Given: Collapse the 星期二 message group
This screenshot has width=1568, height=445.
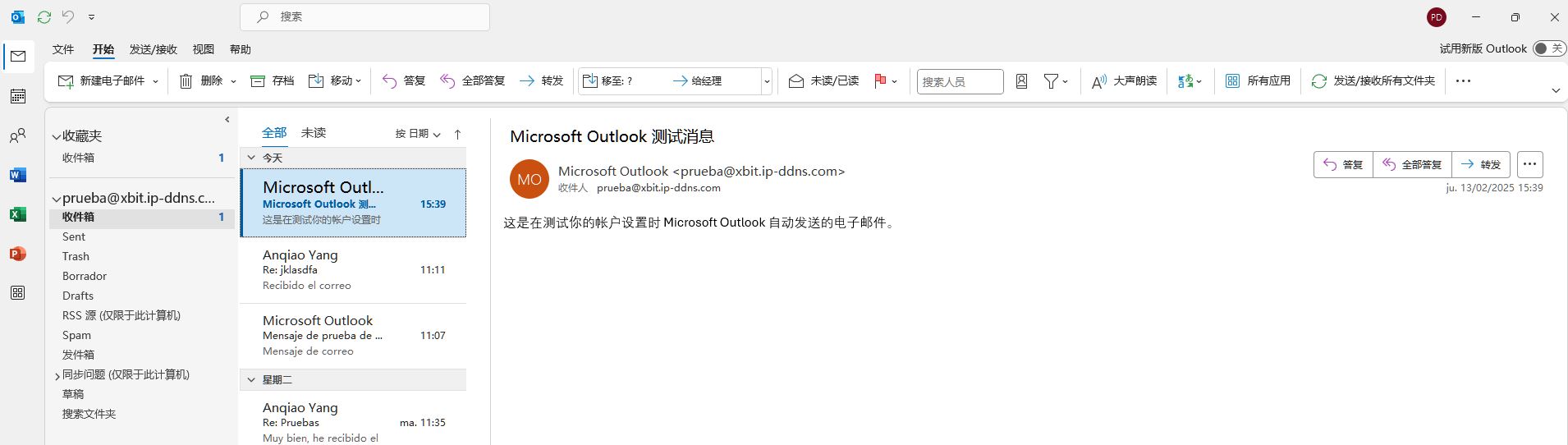Looking at the screenshot, I should [251, 379].
